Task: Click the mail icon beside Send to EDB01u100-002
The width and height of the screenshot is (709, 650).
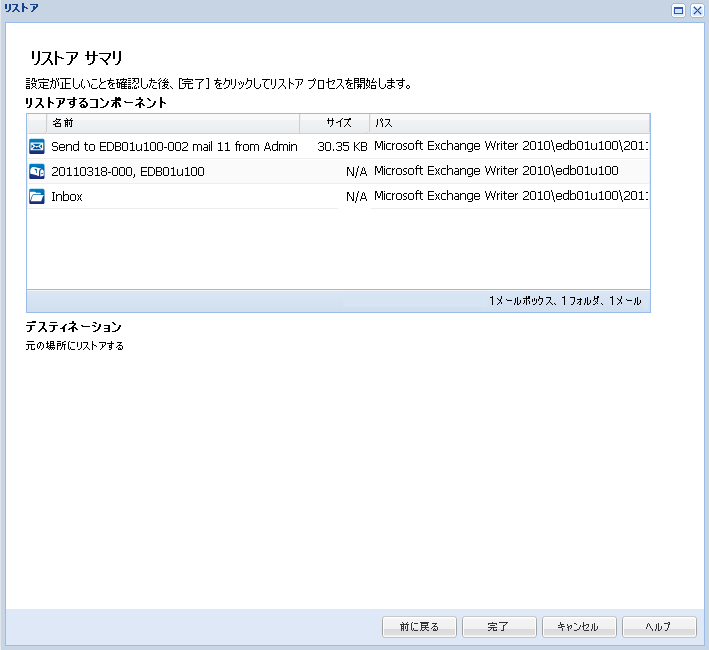Action: [37, 146]
